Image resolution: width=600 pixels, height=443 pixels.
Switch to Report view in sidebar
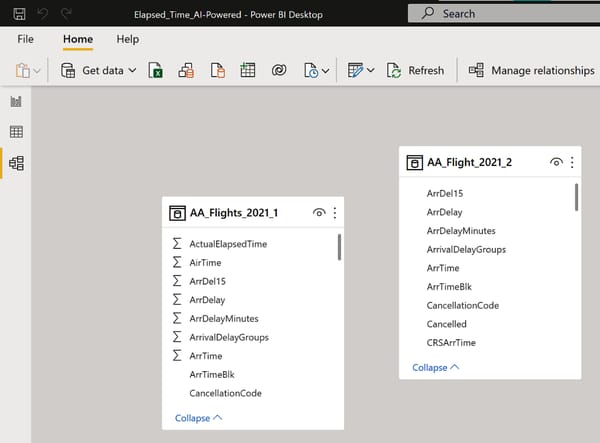point(16,102)
